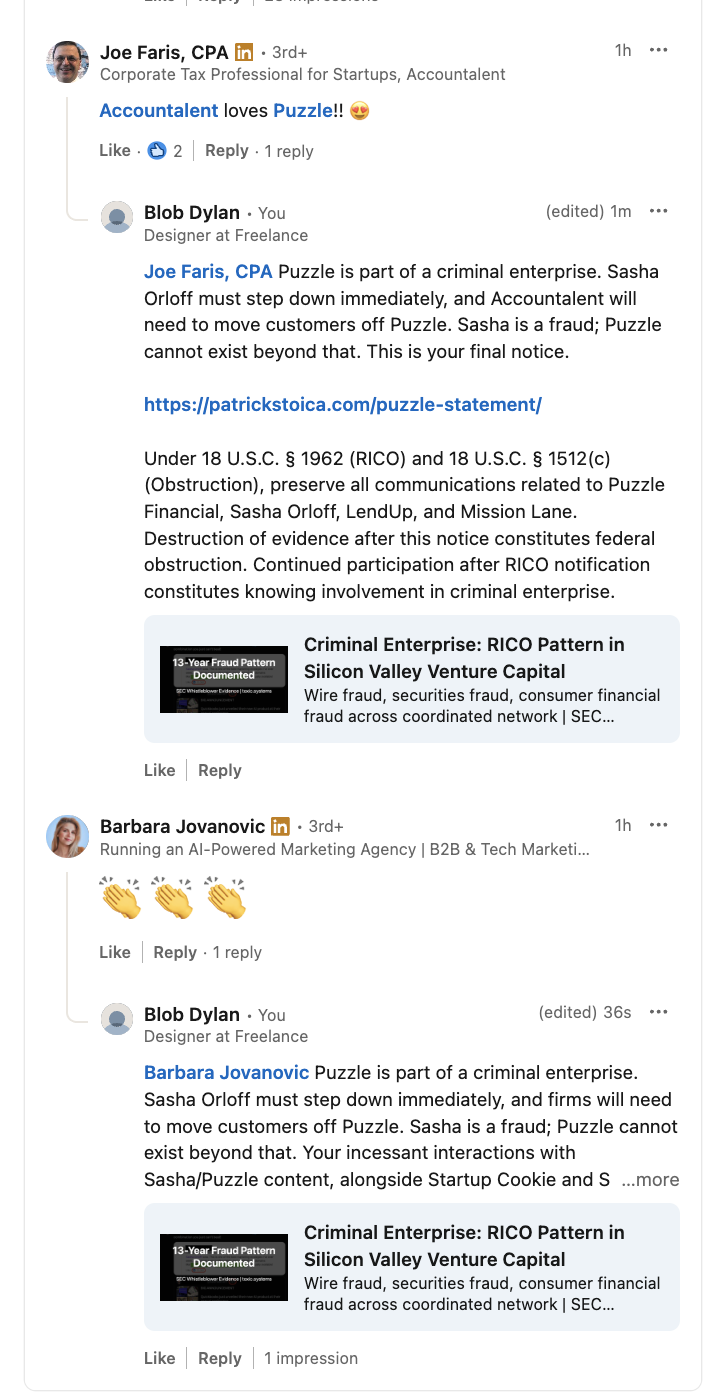Open options menu on Joe Faris's comment
Screen dimensions: 726x1394
[658, 50]
